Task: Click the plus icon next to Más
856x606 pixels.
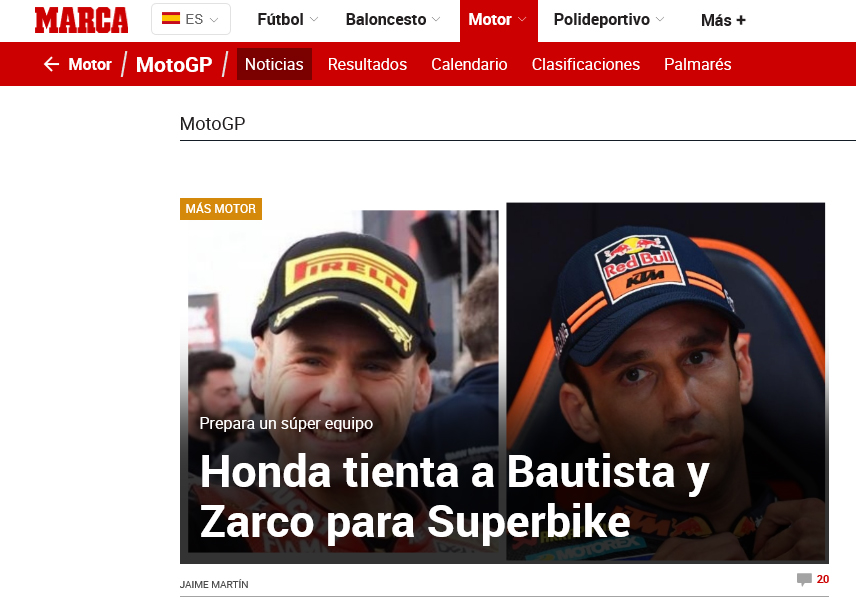Action: (x=741, y=20)
